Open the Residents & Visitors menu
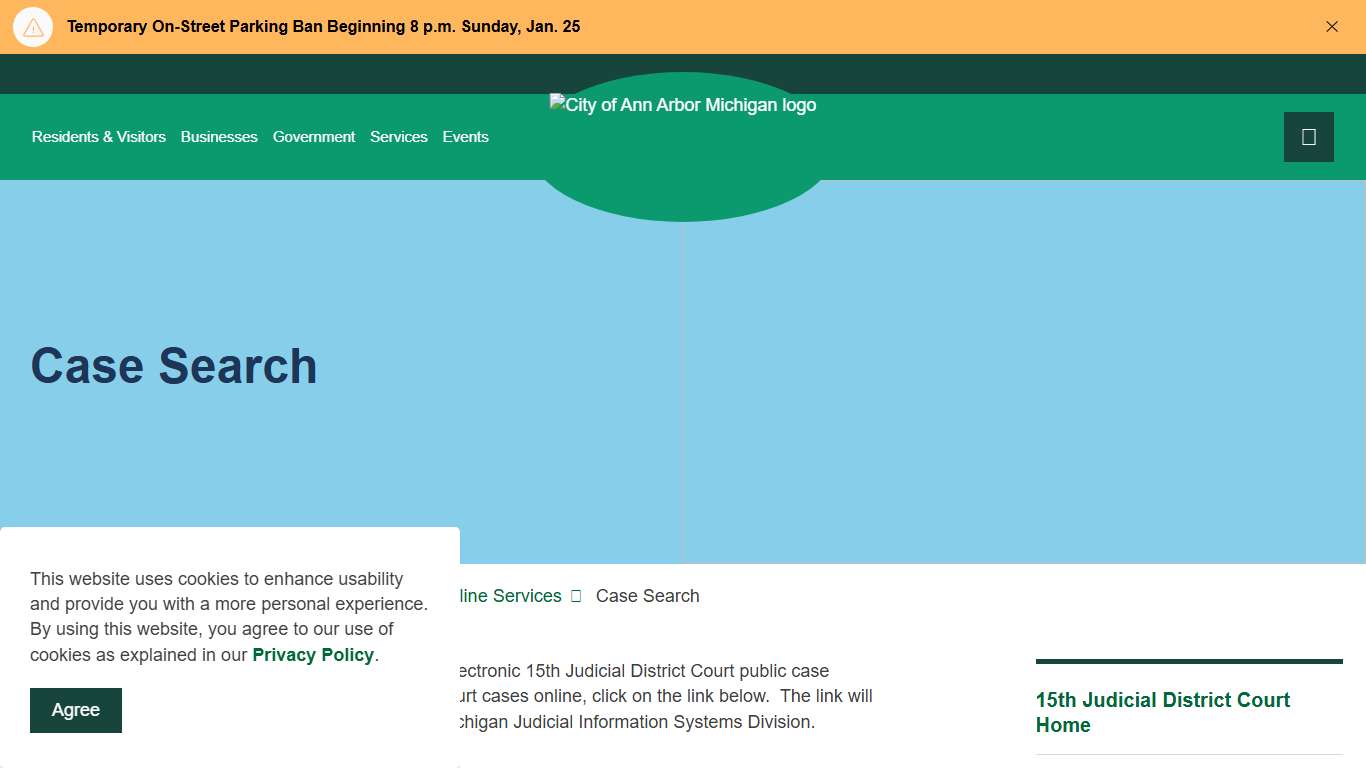1366x768 pixels. point(99,137)
